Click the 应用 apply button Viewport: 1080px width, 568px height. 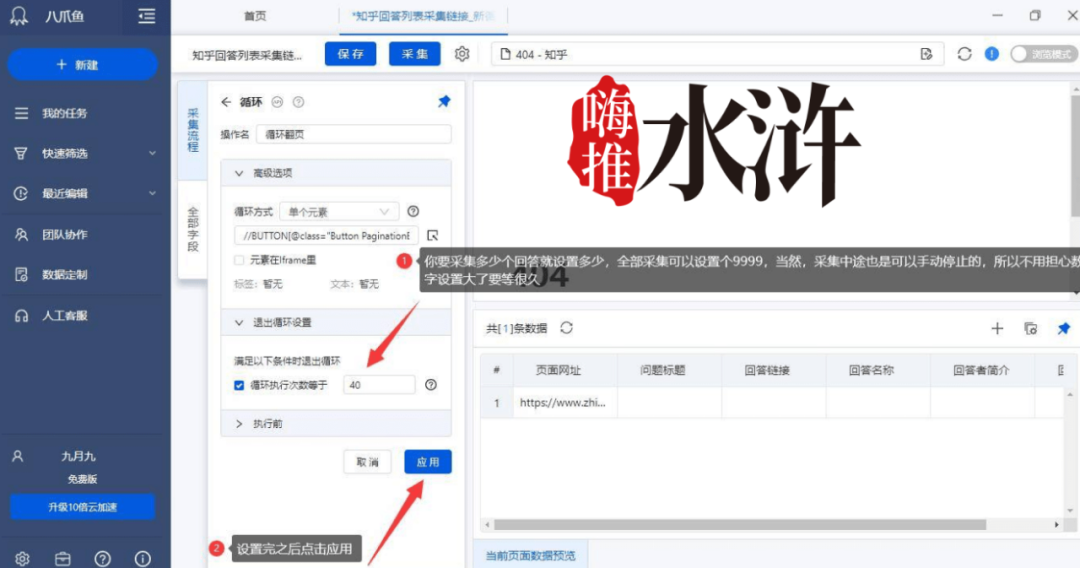click(428, 462)
